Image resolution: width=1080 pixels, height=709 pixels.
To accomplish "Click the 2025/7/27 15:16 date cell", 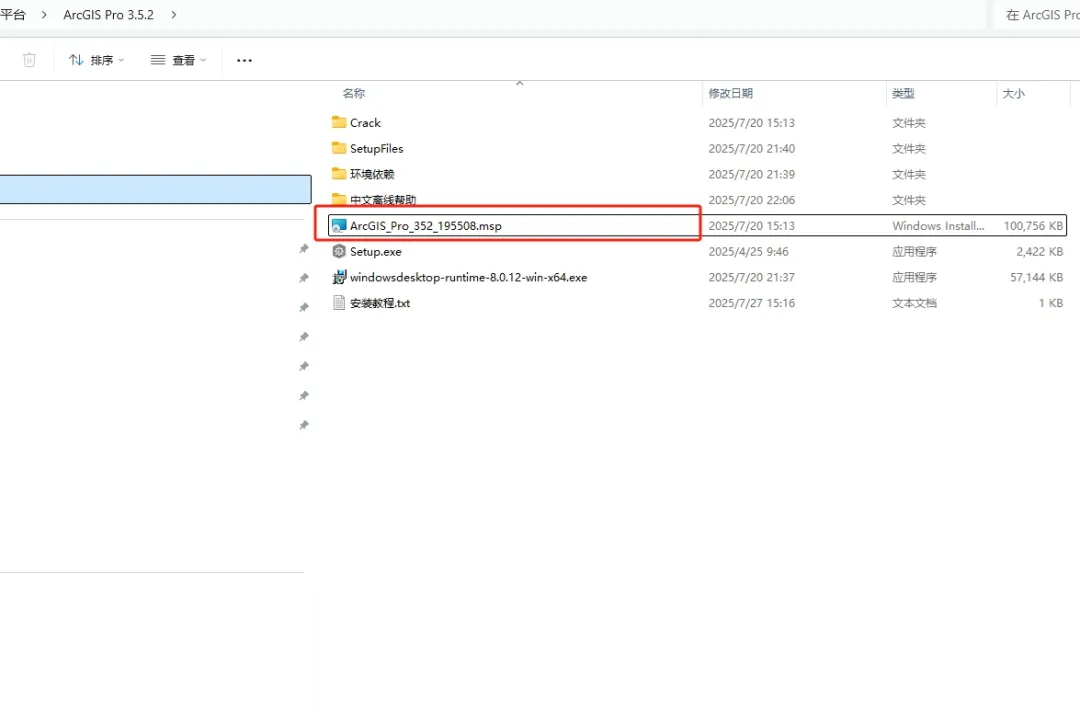I will pyautogui.click(x=751, y=302).
